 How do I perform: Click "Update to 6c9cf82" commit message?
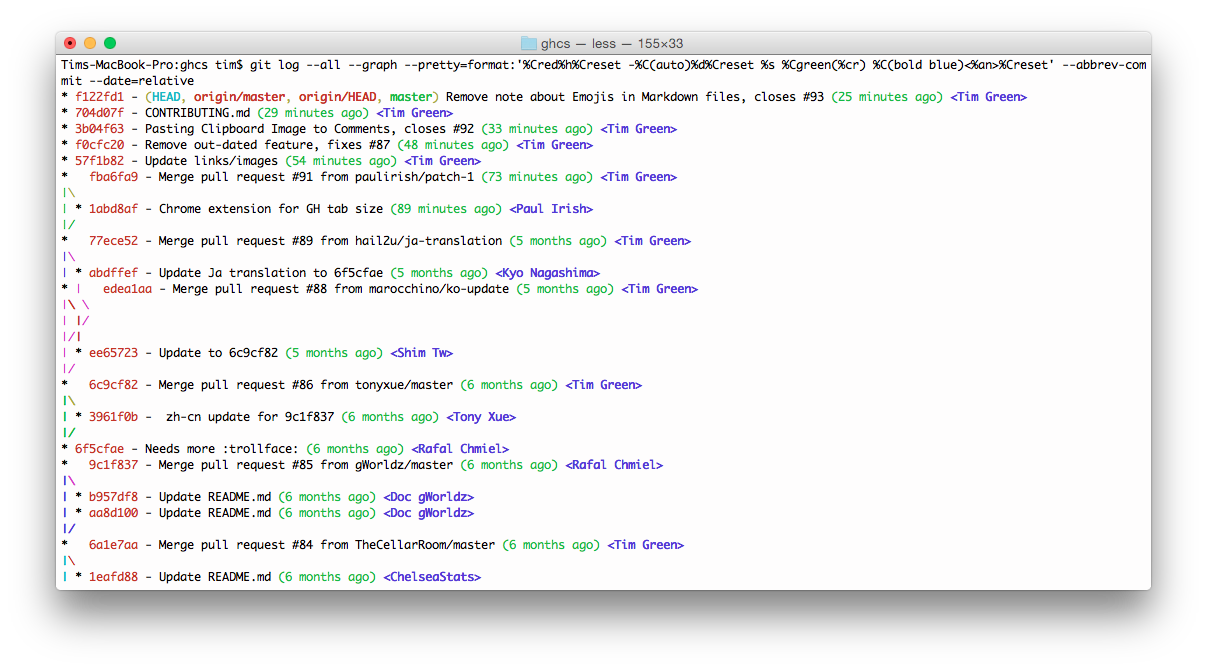coord(219,353)
